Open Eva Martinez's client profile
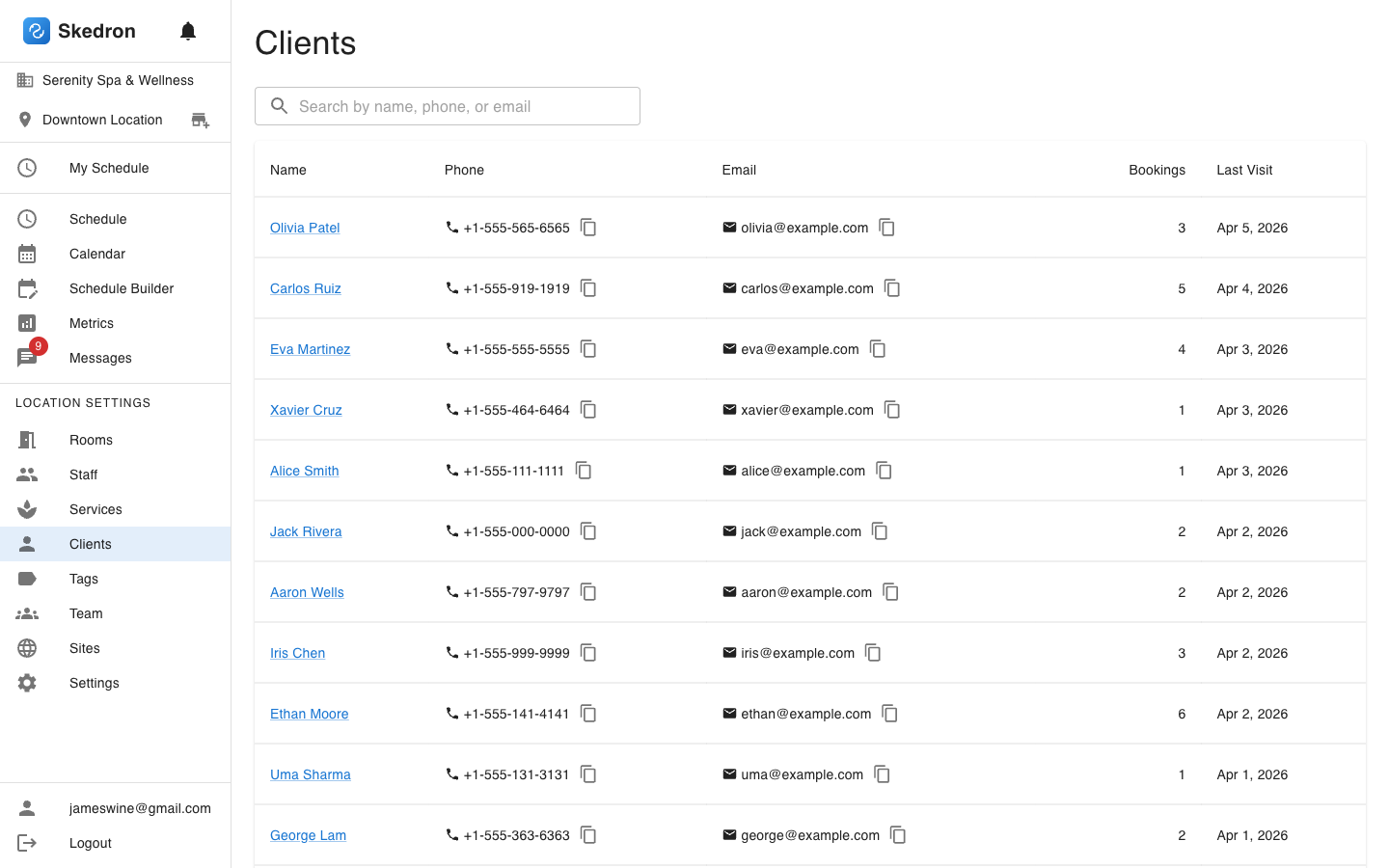 pos(310,349)
